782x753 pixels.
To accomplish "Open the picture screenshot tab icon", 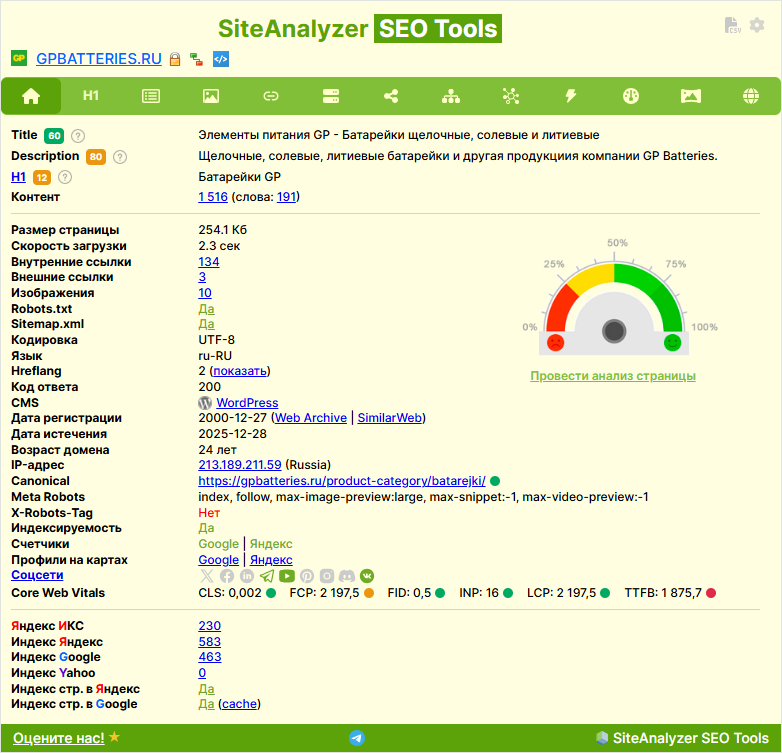I will pos(691,96).
